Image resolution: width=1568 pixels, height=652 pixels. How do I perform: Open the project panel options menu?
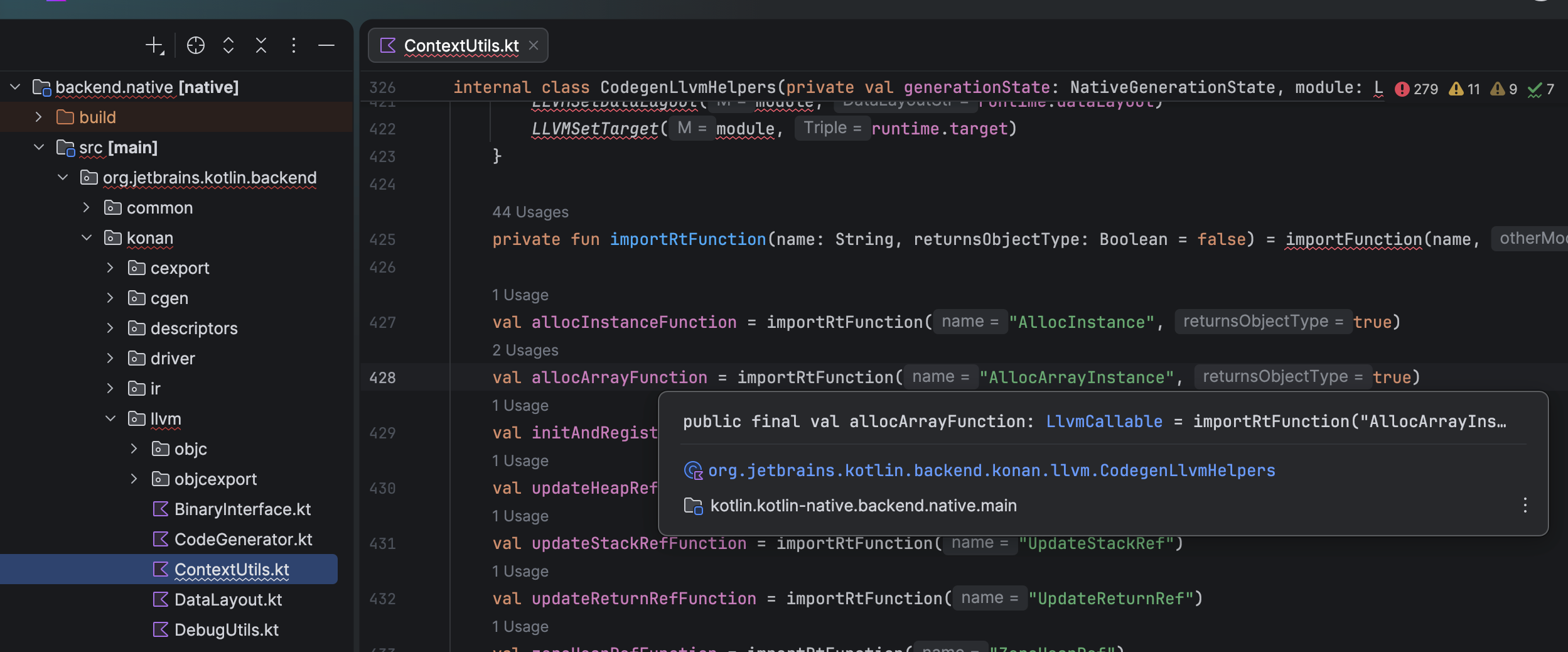pos(293,45)
